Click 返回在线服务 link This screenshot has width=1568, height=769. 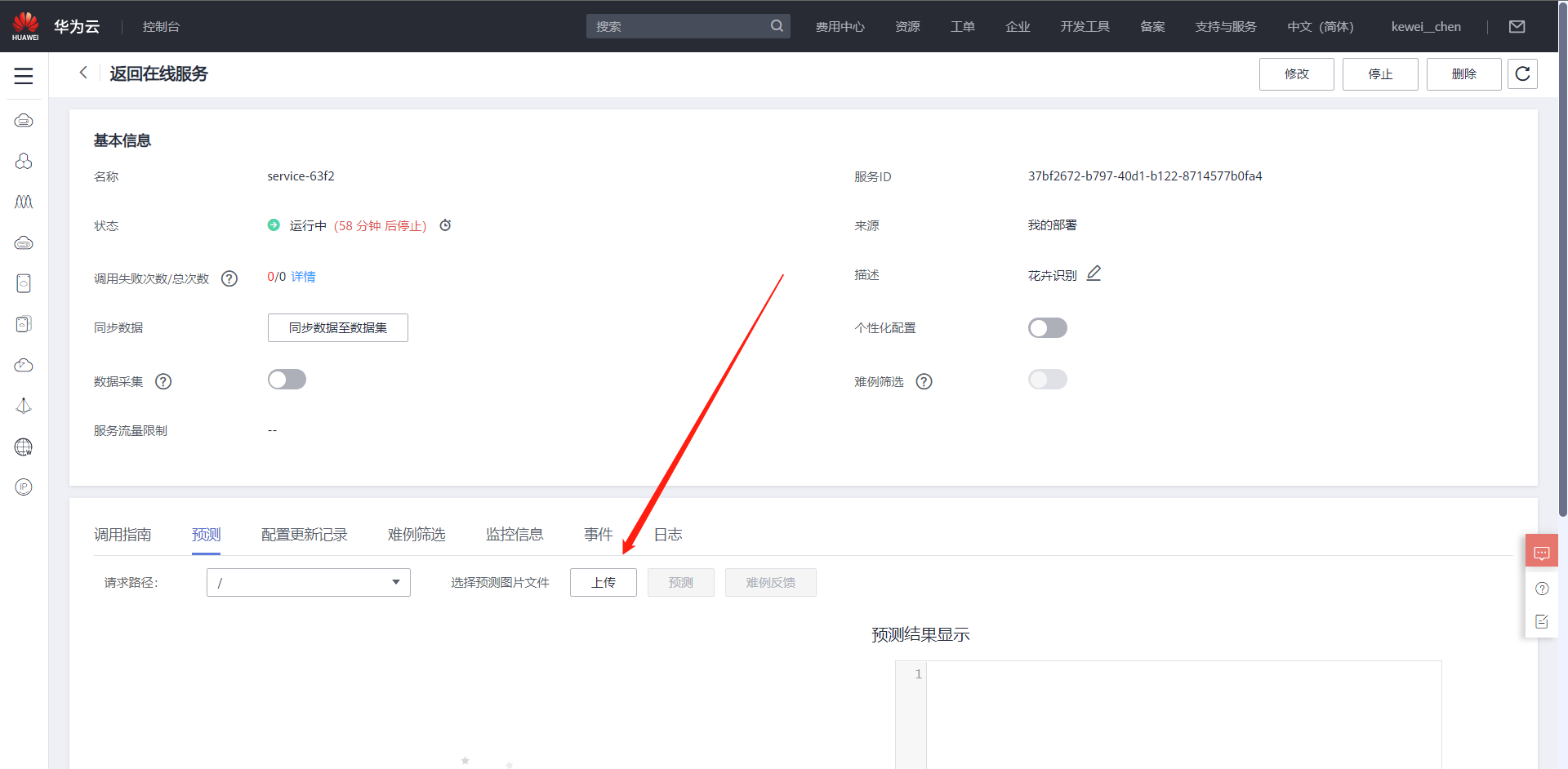point(158,74)
